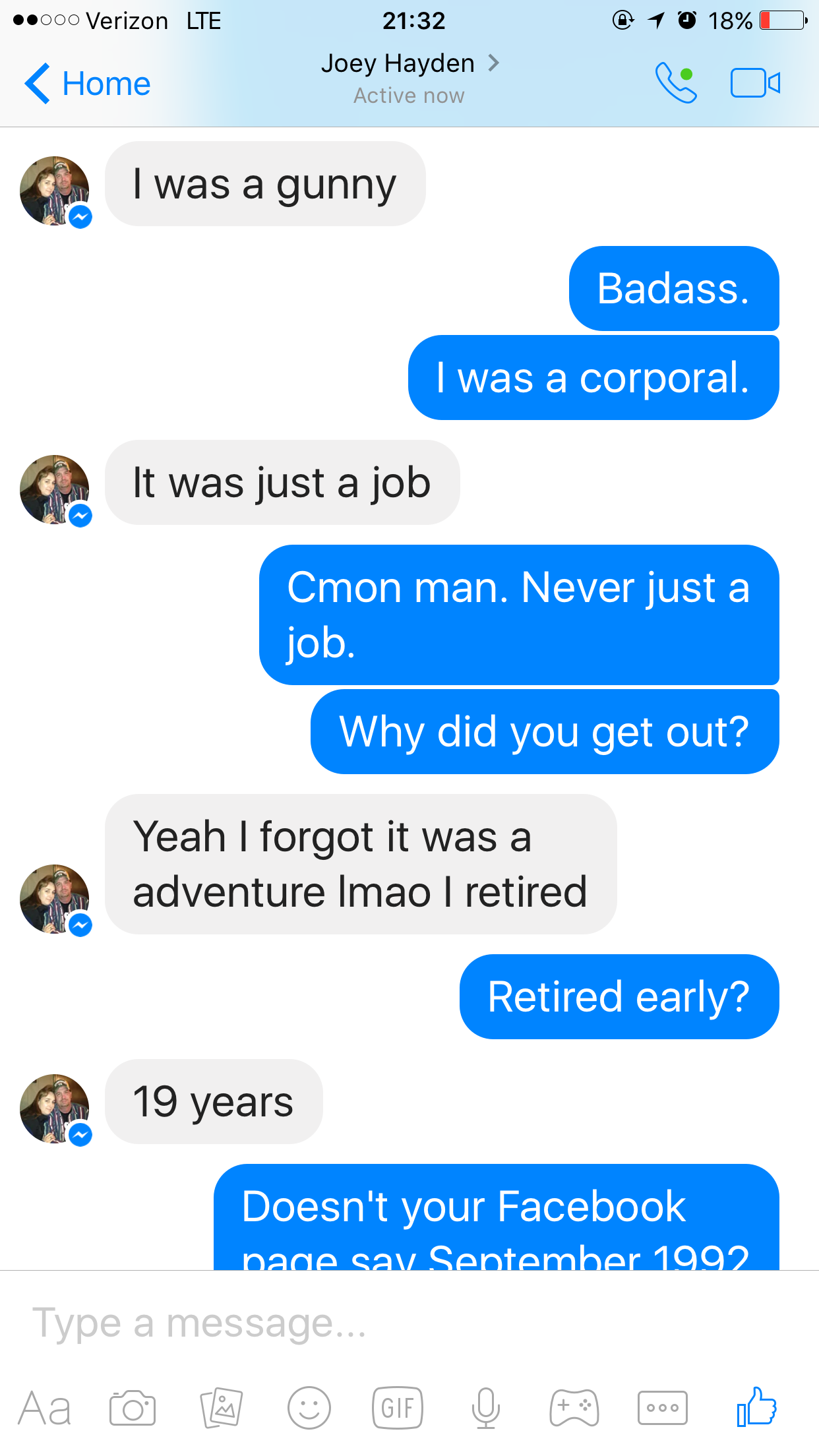Open the photo gallery picker
Screen dimensions: 819x1456
pyautogui.click(x=222, y=1409)
